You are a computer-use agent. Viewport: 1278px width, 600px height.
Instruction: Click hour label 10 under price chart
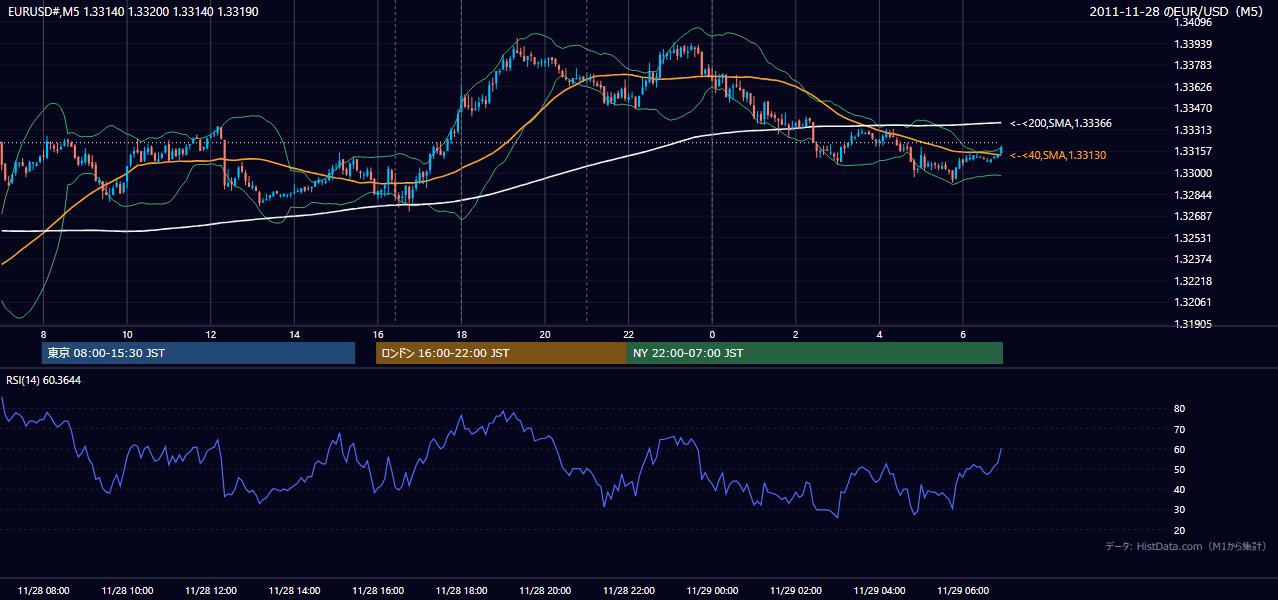point(127,334)
